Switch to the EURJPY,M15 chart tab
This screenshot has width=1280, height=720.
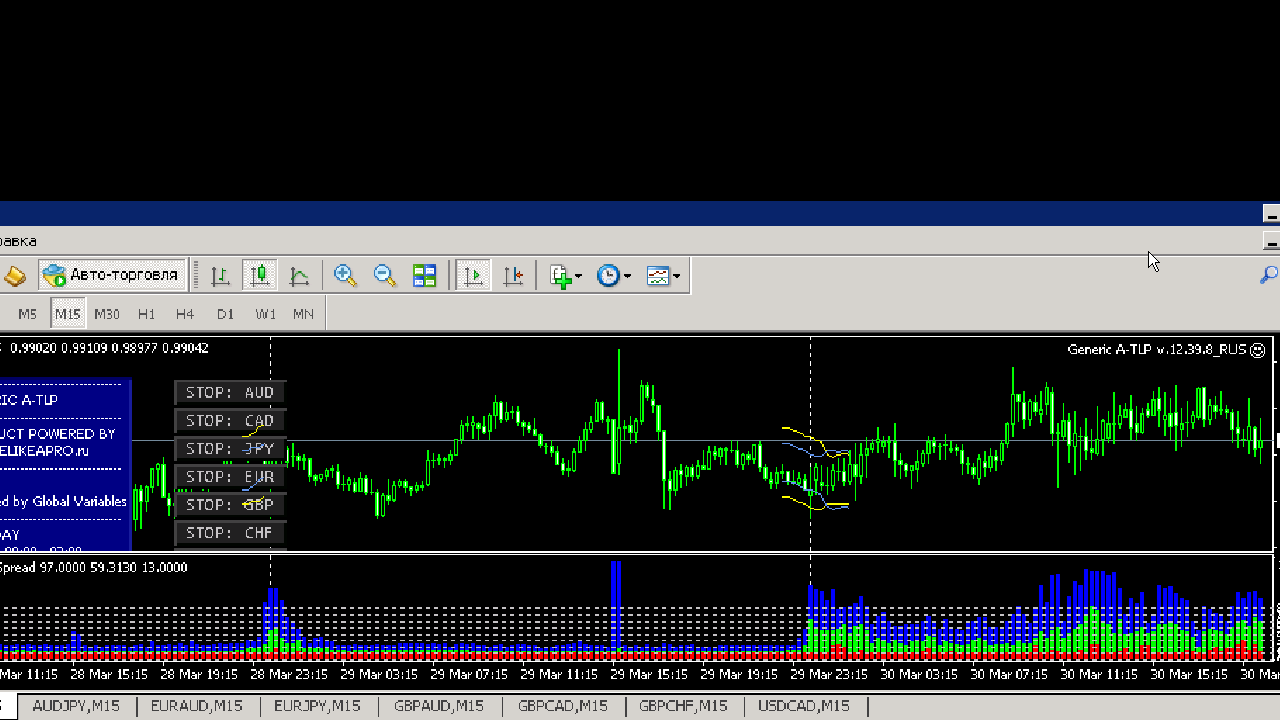click(x=318, y=706)
